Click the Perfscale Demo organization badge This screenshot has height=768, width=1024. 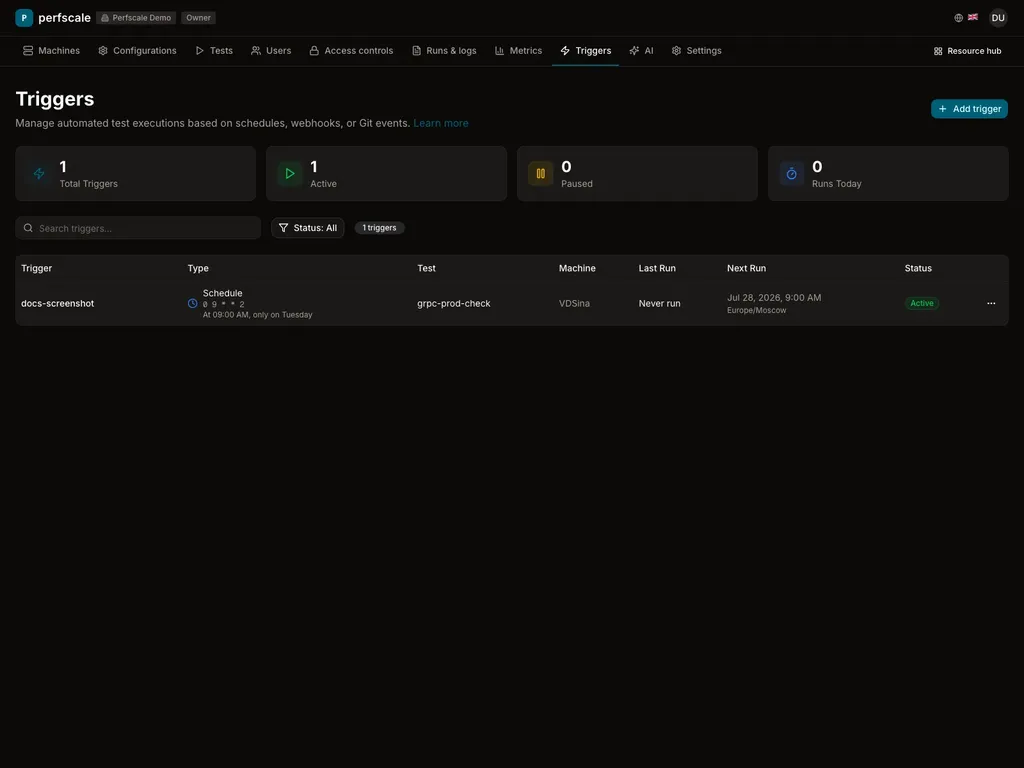136,18
